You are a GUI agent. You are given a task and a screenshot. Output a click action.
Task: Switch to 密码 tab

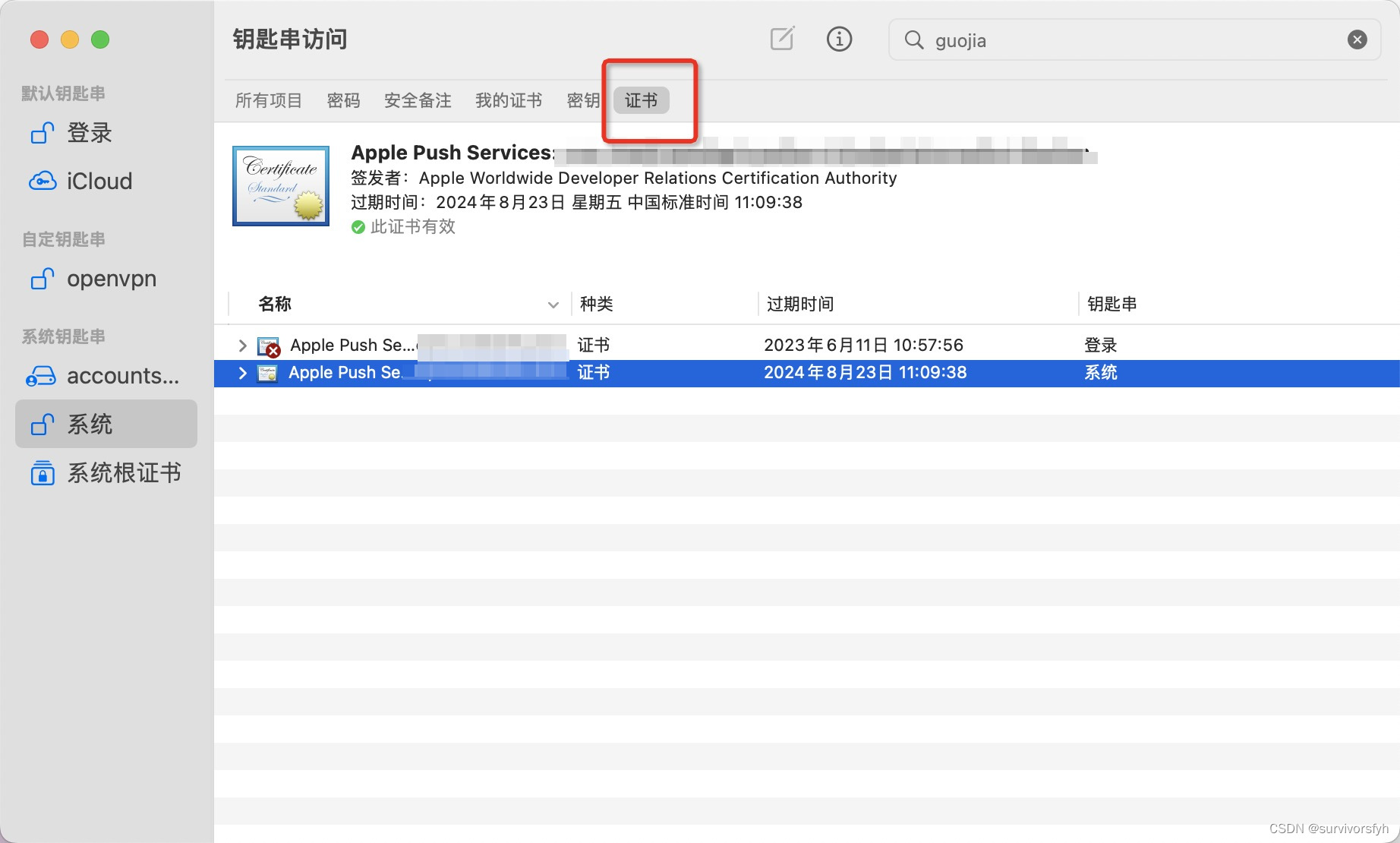click(x=343, y=100)
